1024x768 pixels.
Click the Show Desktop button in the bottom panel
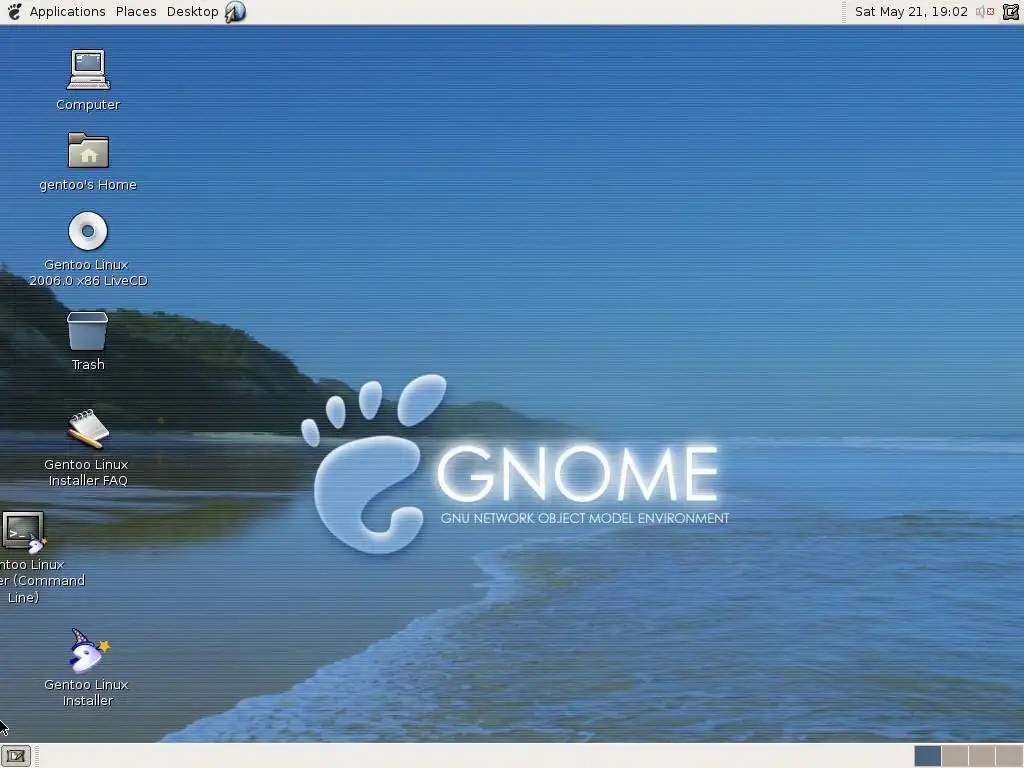point(16,756)
